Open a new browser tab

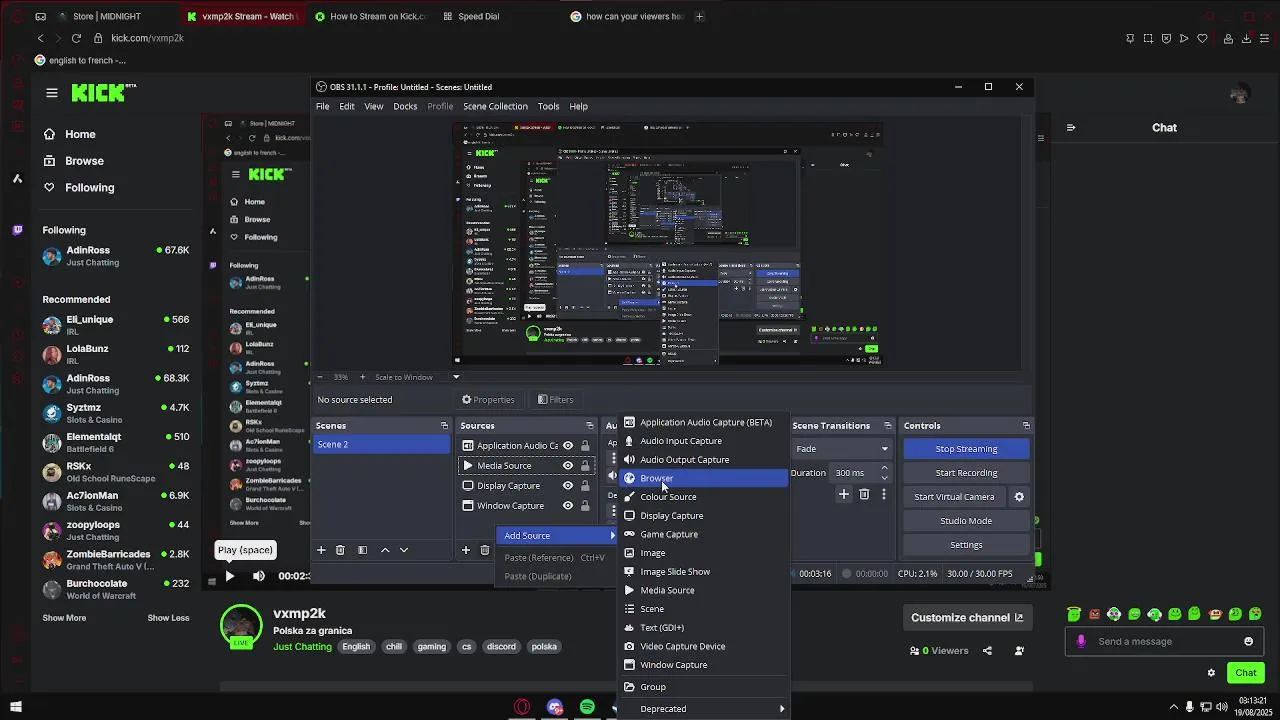tap(699, 16)
